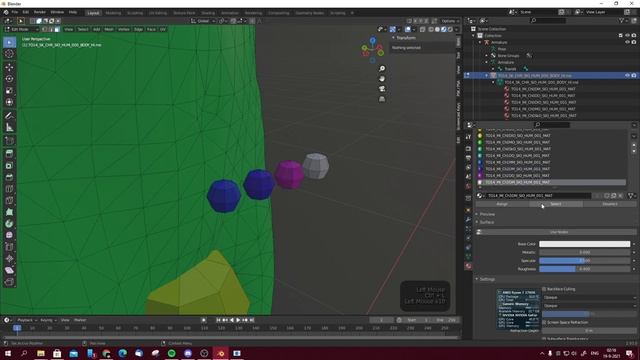Toggle visibility eye of Collection in outliner
640x360 pixels.
point(627,36)
